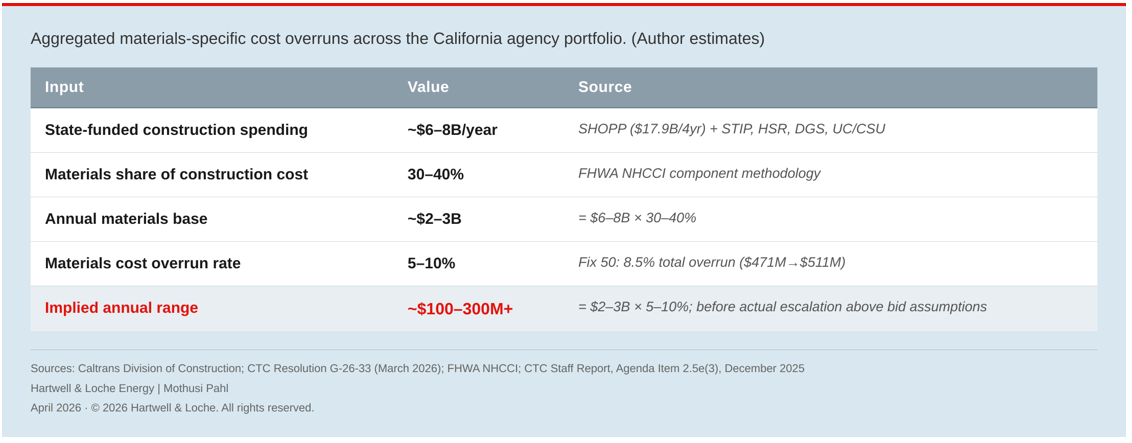Click the Source column header
The width and height of the screenshot is (1132, 443).
pyautogui.click(x=604, y=87)
